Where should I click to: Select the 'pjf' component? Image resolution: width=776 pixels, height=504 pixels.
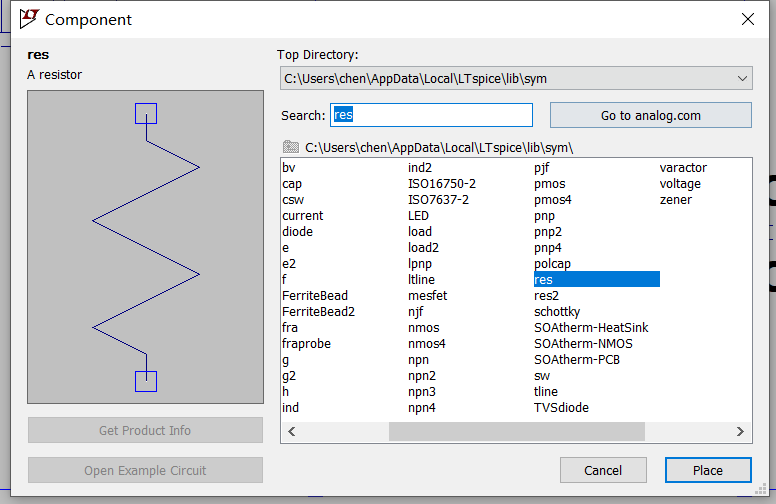tap(541, 168)
